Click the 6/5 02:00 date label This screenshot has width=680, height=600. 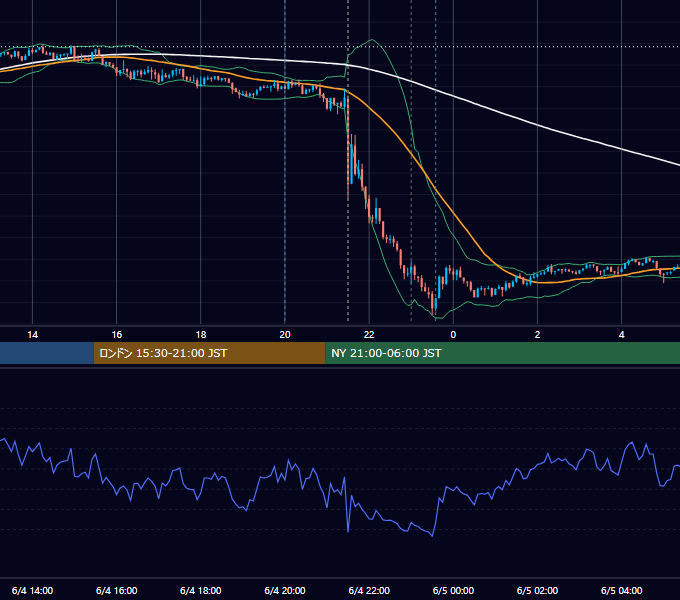(537, 590)
